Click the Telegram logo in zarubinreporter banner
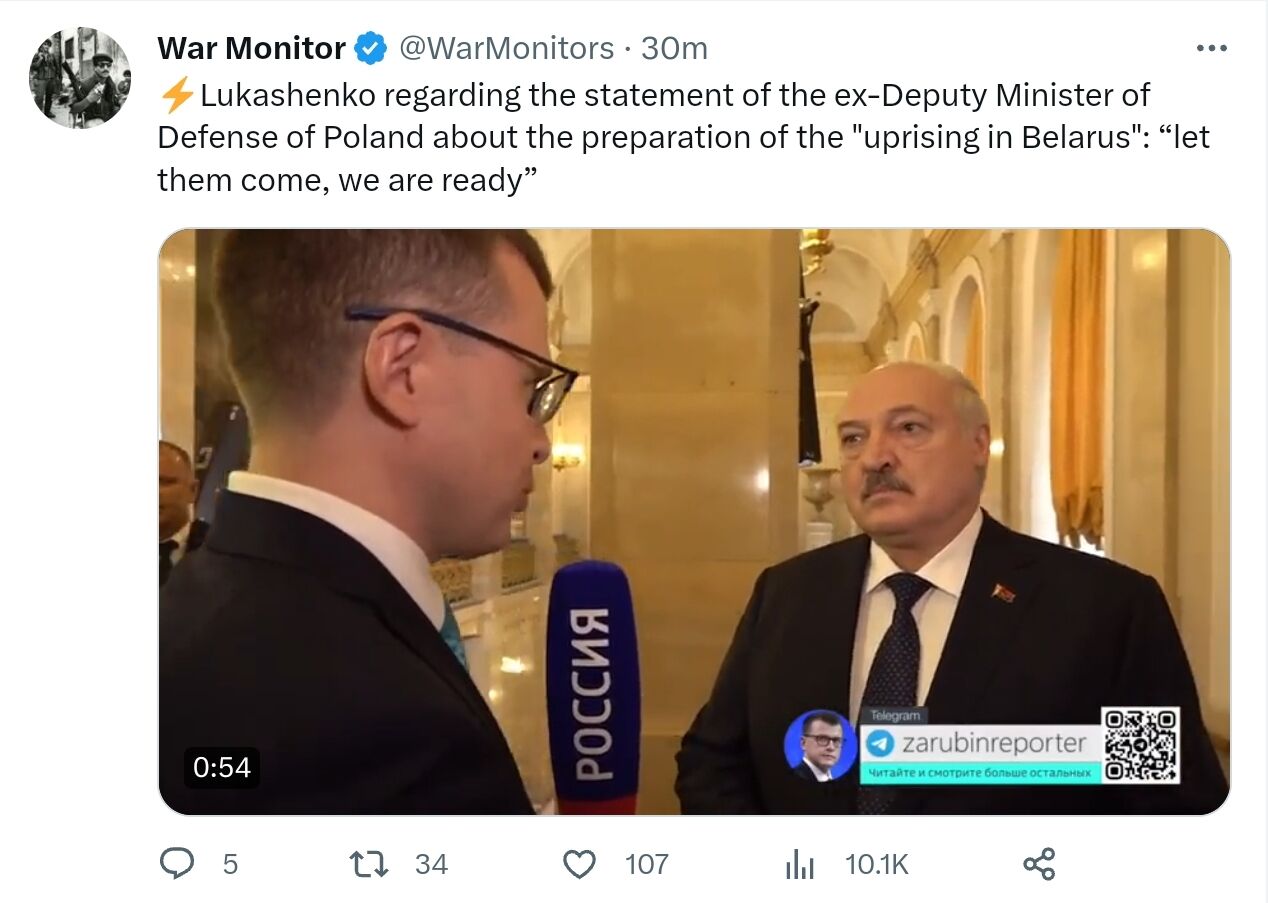 [x=880, y=743]
